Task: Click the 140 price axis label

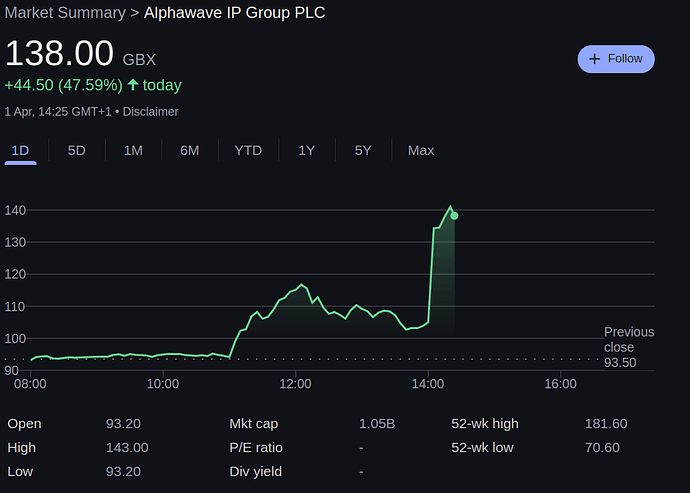Action: point(15,210)
